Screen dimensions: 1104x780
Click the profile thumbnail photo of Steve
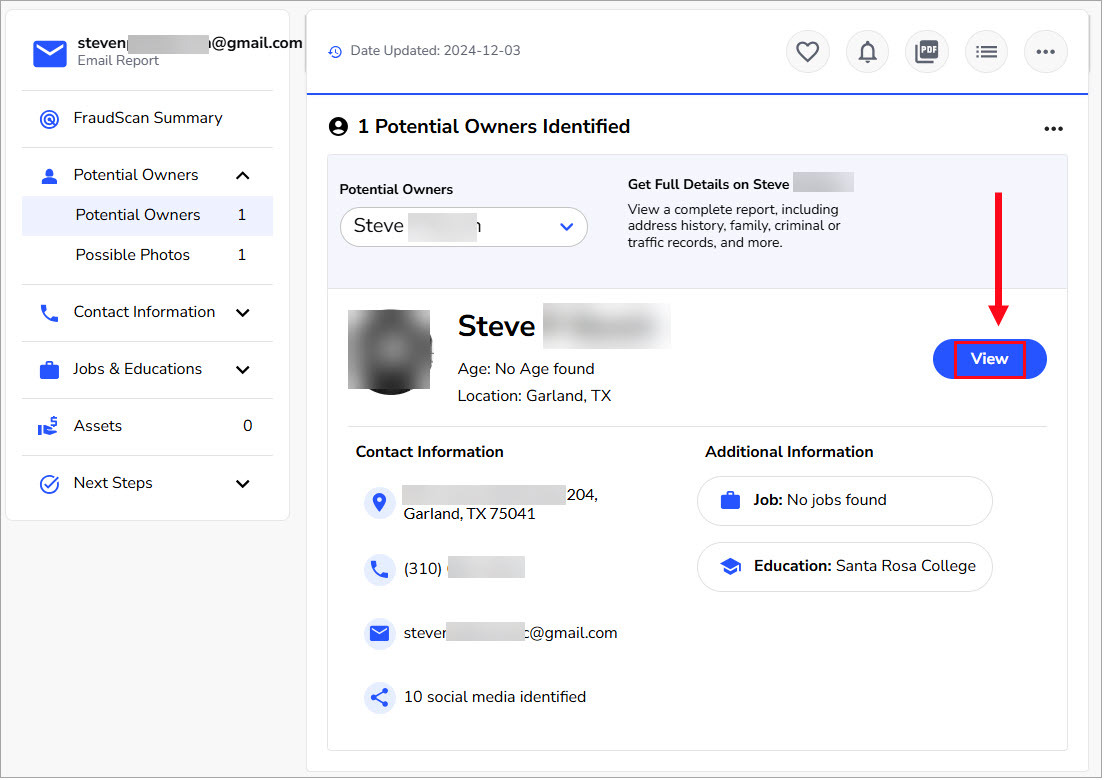click(390, 350)
